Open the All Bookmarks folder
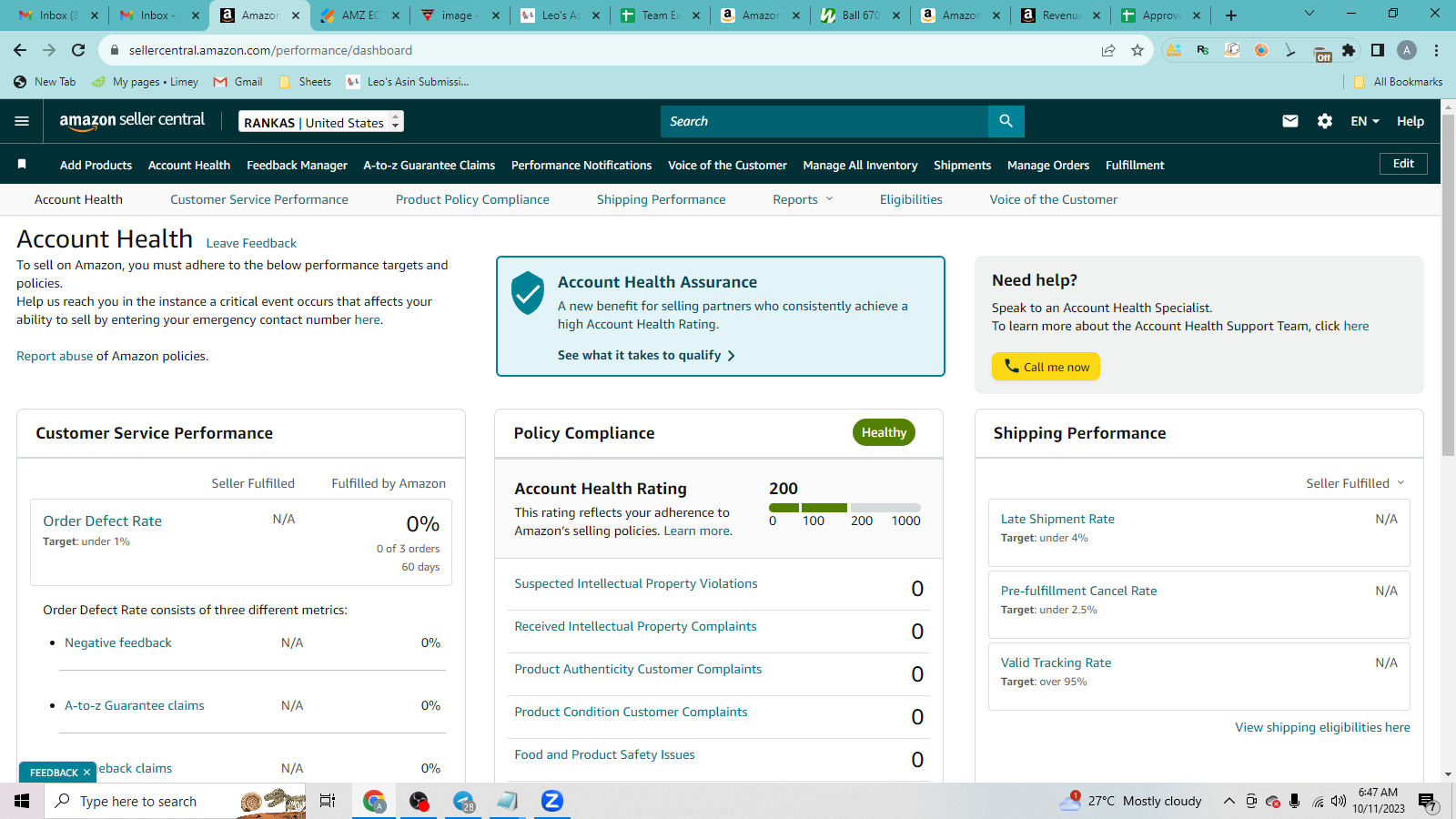 click(x=1398, y=82)
